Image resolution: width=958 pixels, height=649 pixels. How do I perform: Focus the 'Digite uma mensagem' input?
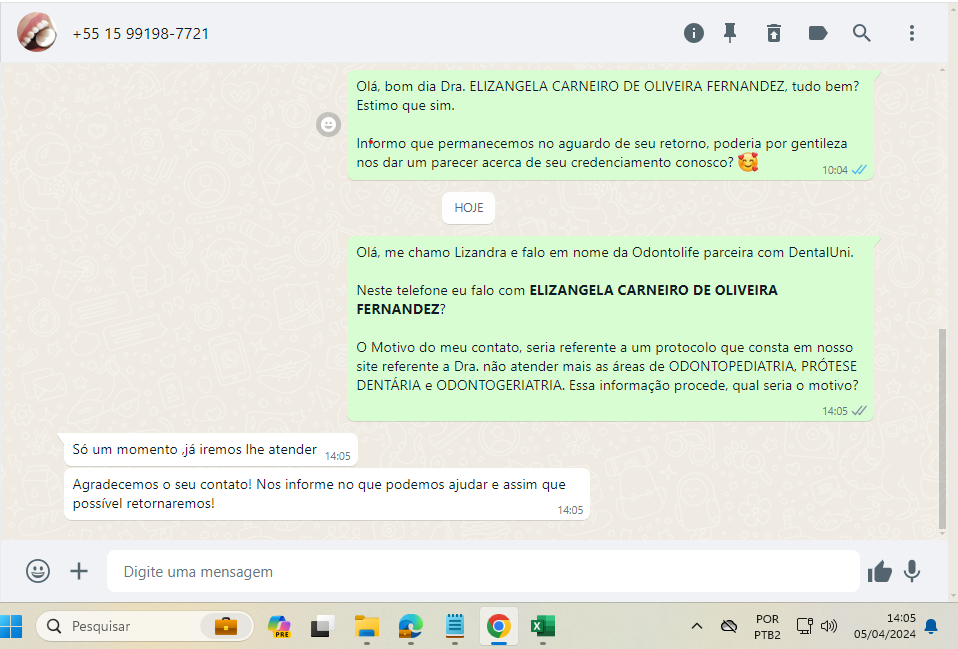483,571
